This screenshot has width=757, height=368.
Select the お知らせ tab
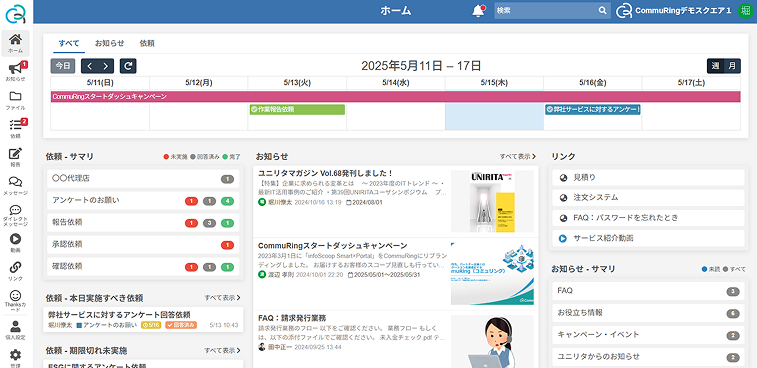point(110,43)
